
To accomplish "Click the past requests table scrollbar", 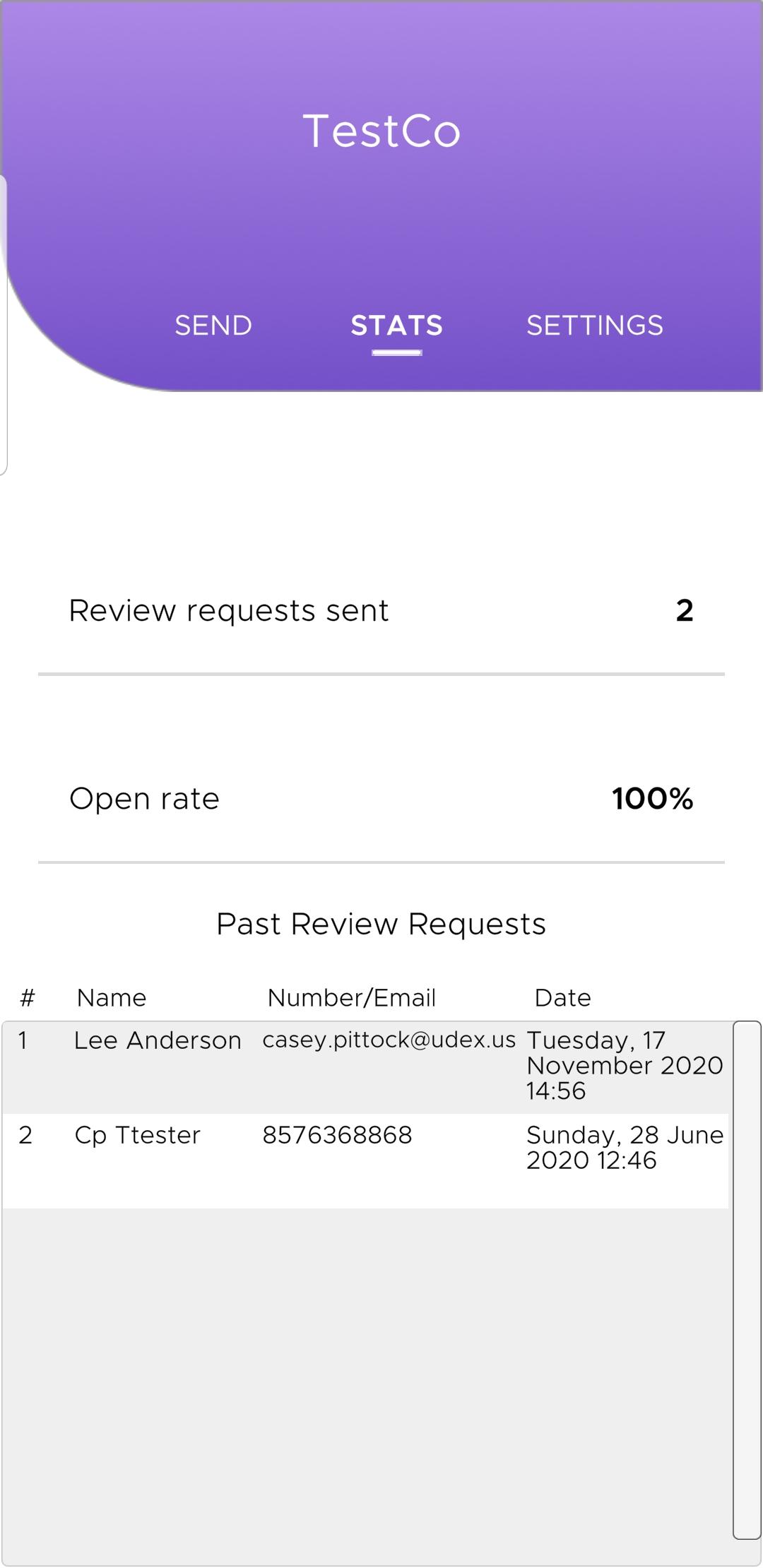I will pyautogui.click(x=747, y=1279).
